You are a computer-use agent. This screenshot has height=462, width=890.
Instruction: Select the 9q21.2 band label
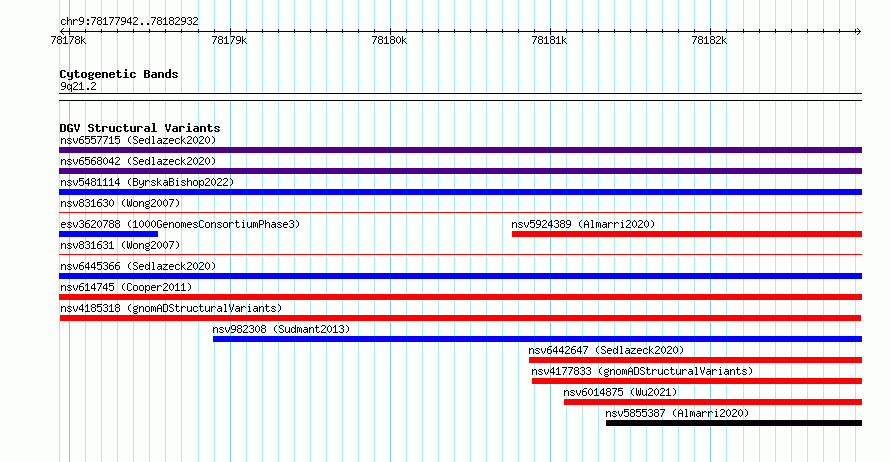(x=78, y=86)
